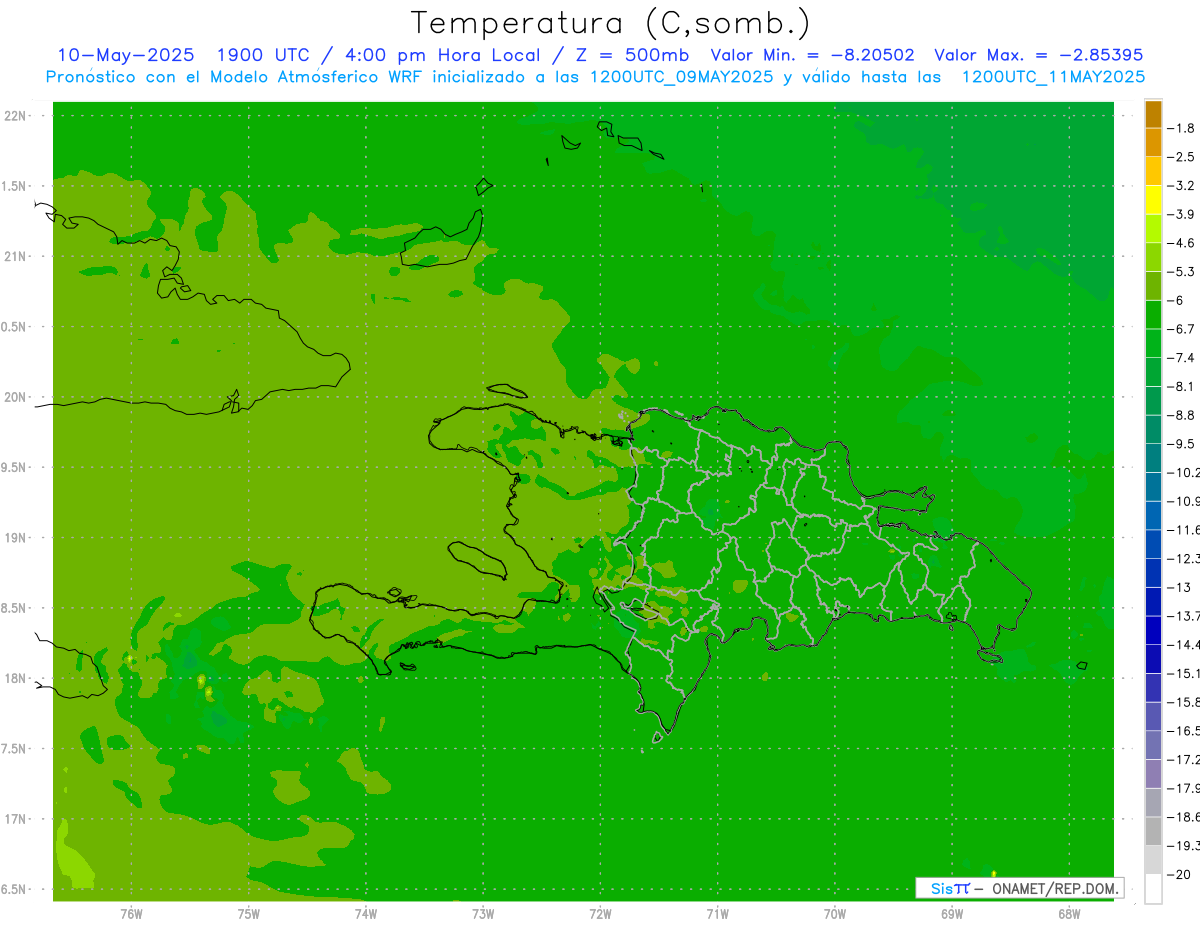Image resolution: width=1200 pixels, height=927 pixels.
Task: Click the amber swatch between -2.5 and -3.2
Action: 1153,171
